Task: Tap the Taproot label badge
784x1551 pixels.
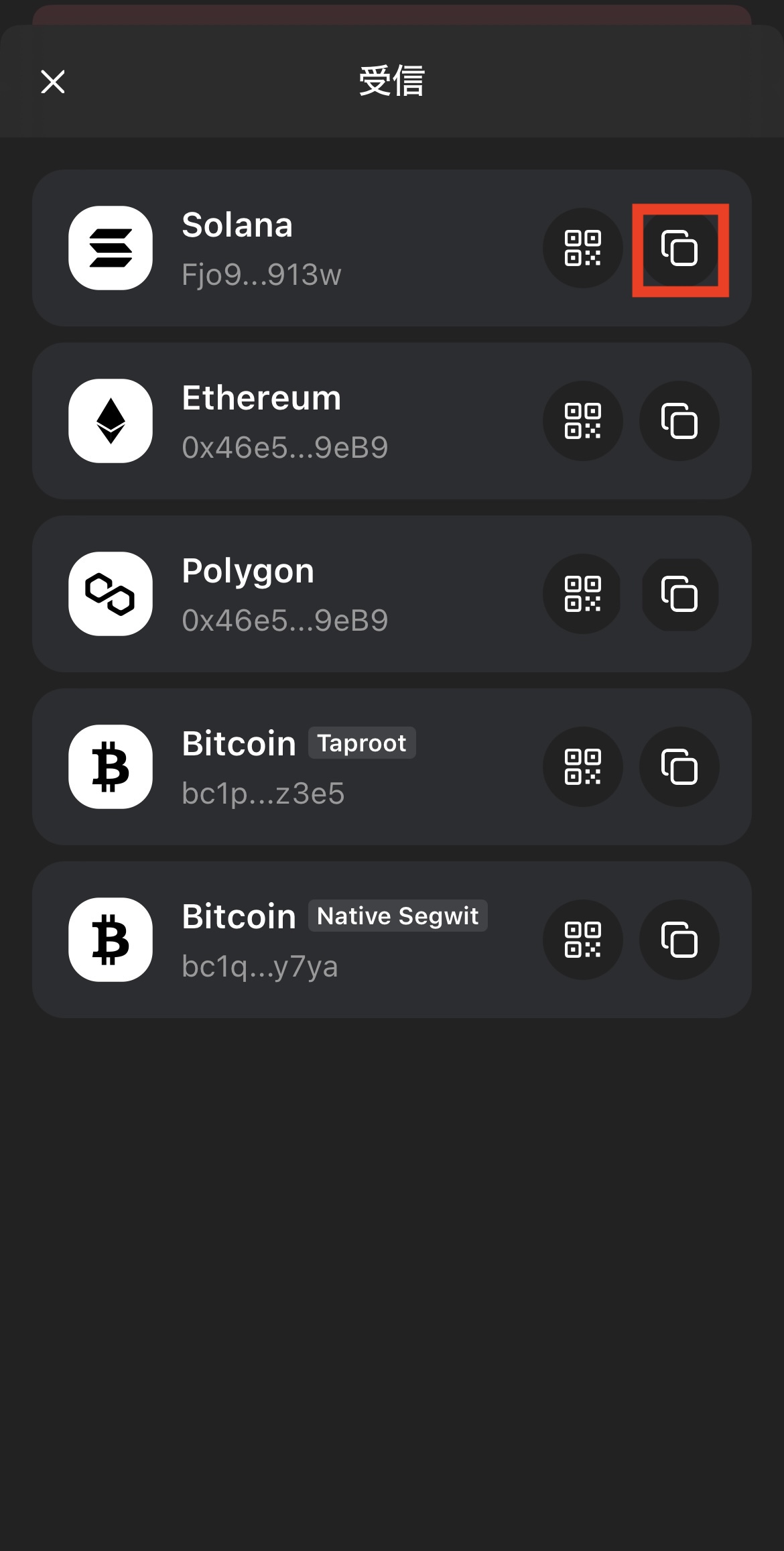Action: pyautogui.click(x=362, y=743)
